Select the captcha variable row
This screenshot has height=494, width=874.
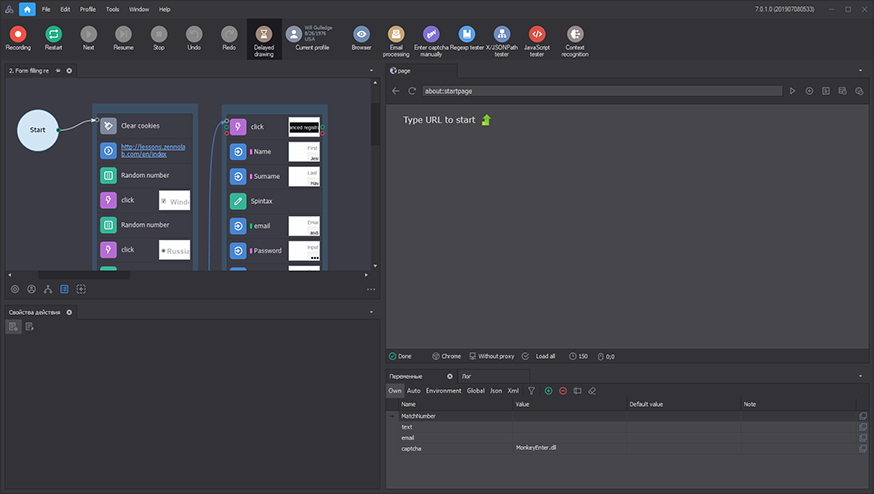pos(627,448)
